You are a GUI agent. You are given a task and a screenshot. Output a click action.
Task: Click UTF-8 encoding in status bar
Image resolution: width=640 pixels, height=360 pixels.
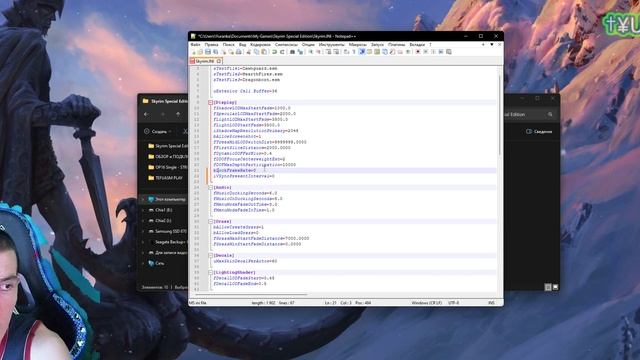453,303
